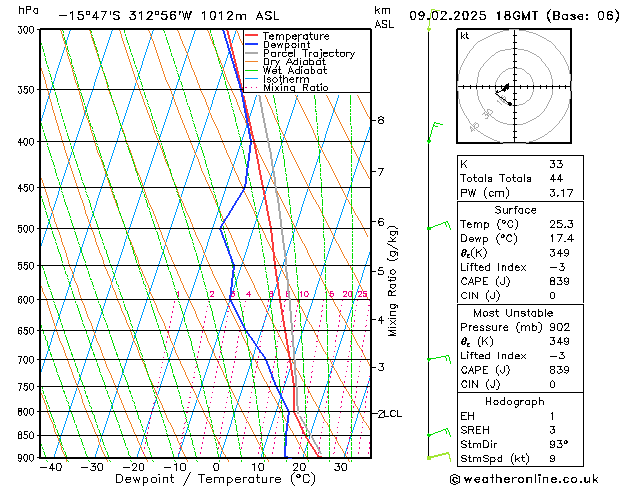Image resolution: width=629 pixels, height=486 pixels.
Task: Click the date header '09.02.2025 18GMT (Base: 06)'
Action: (514, 16)
